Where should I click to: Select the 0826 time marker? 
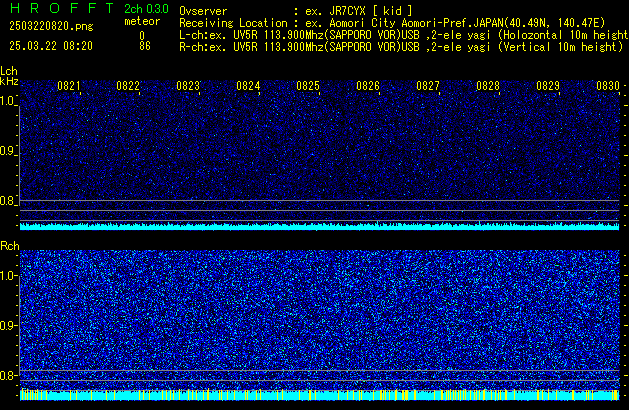(x=368, y=86)
